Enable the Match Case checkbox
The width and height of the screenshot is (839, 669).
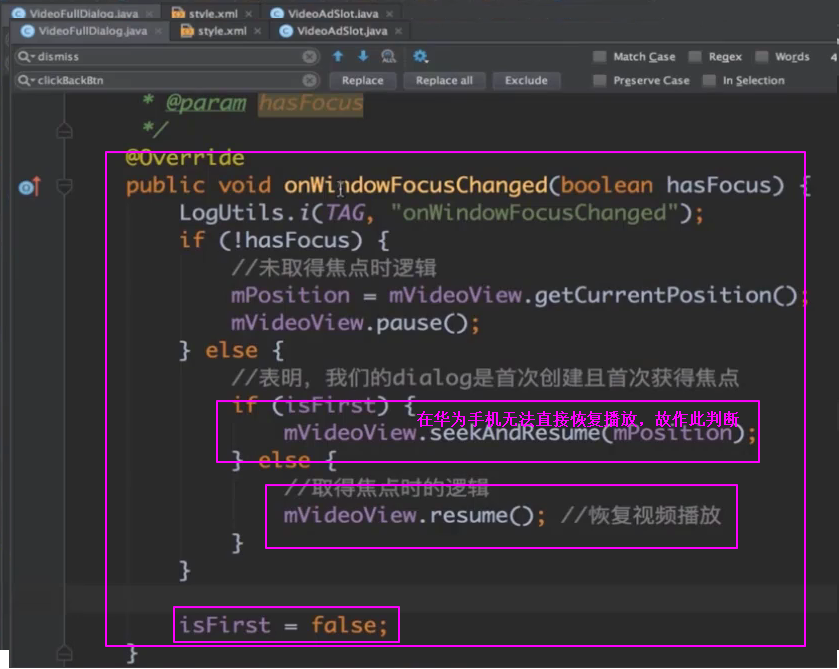[600, 57]
